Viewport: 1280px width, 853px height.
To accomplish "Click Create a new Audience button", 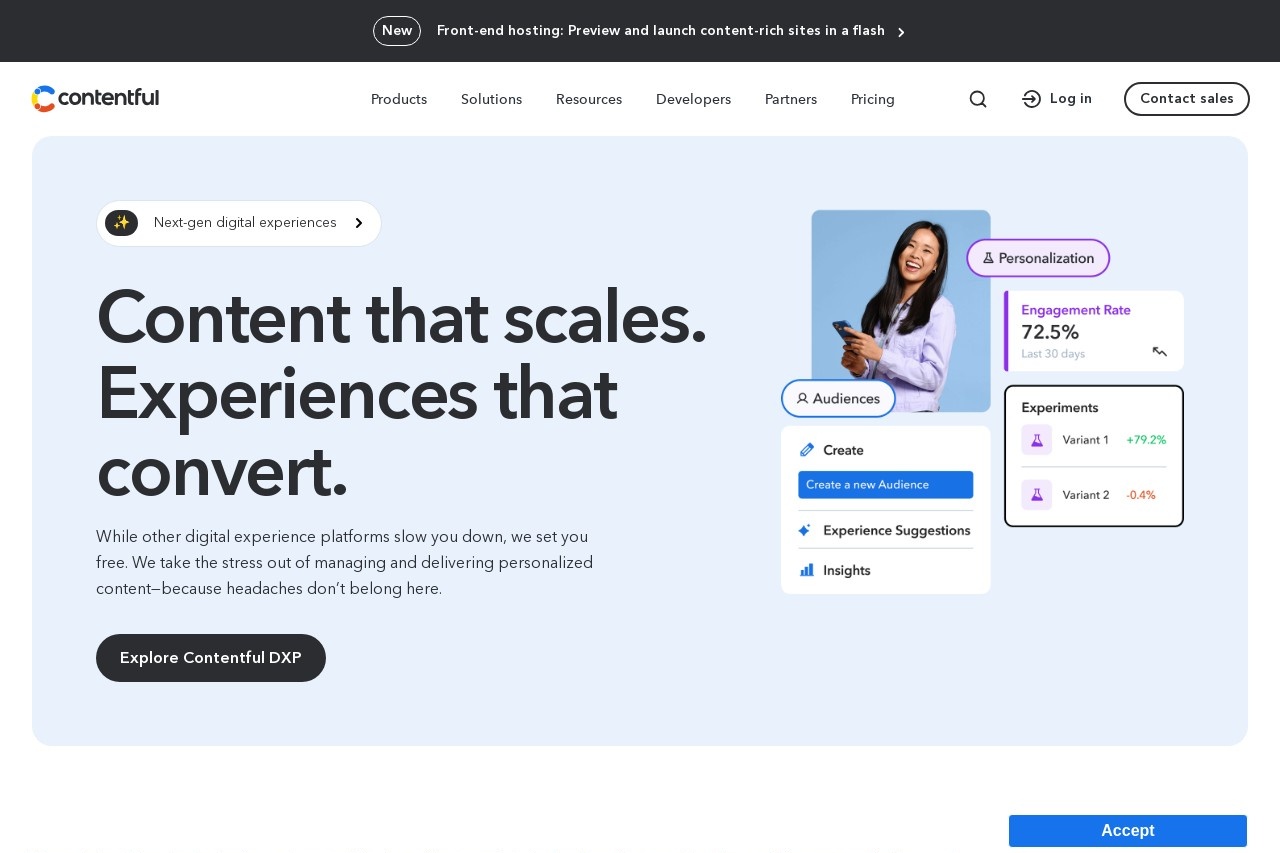I will (x=886, y=485).
